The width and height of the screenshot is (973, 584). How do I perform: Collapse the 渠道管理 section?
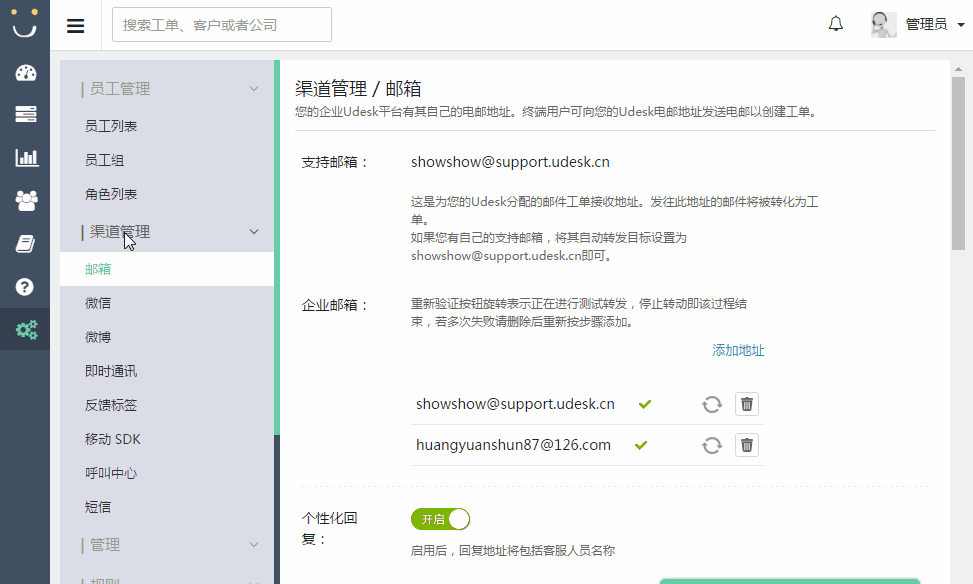click(x=254, y=232)
